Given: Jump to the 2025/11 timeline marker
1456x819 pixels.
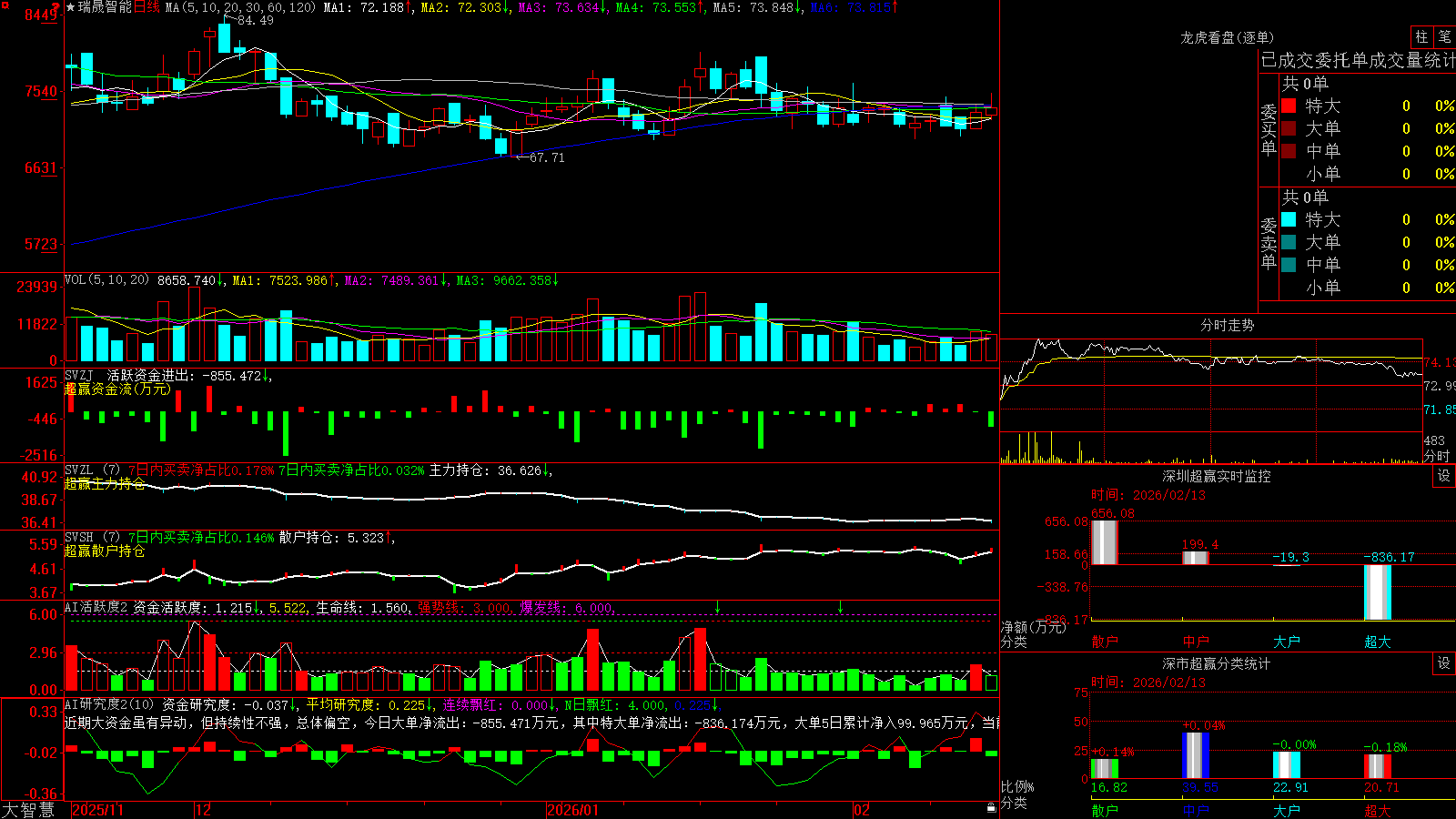Looking at the screenshot, I should click(97, 810).
